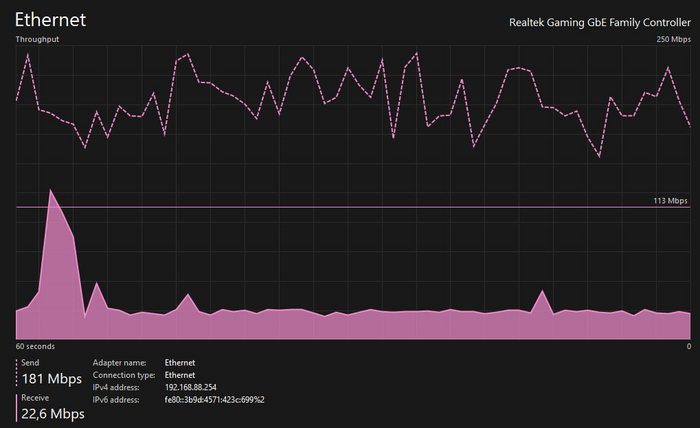Select the 181 Mbps send value
Viewport: 700px width, 428px height.
tap(52, 379)
